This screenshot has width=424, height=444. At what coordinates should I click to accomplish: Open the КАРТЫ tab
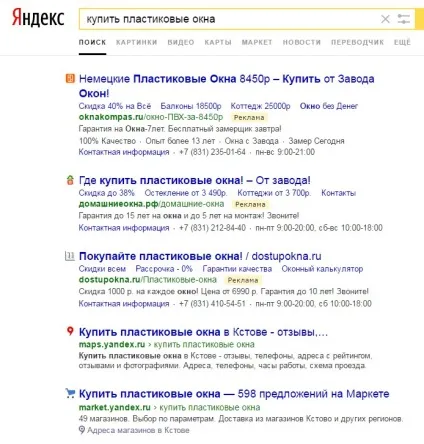click(x=218, y=42)
